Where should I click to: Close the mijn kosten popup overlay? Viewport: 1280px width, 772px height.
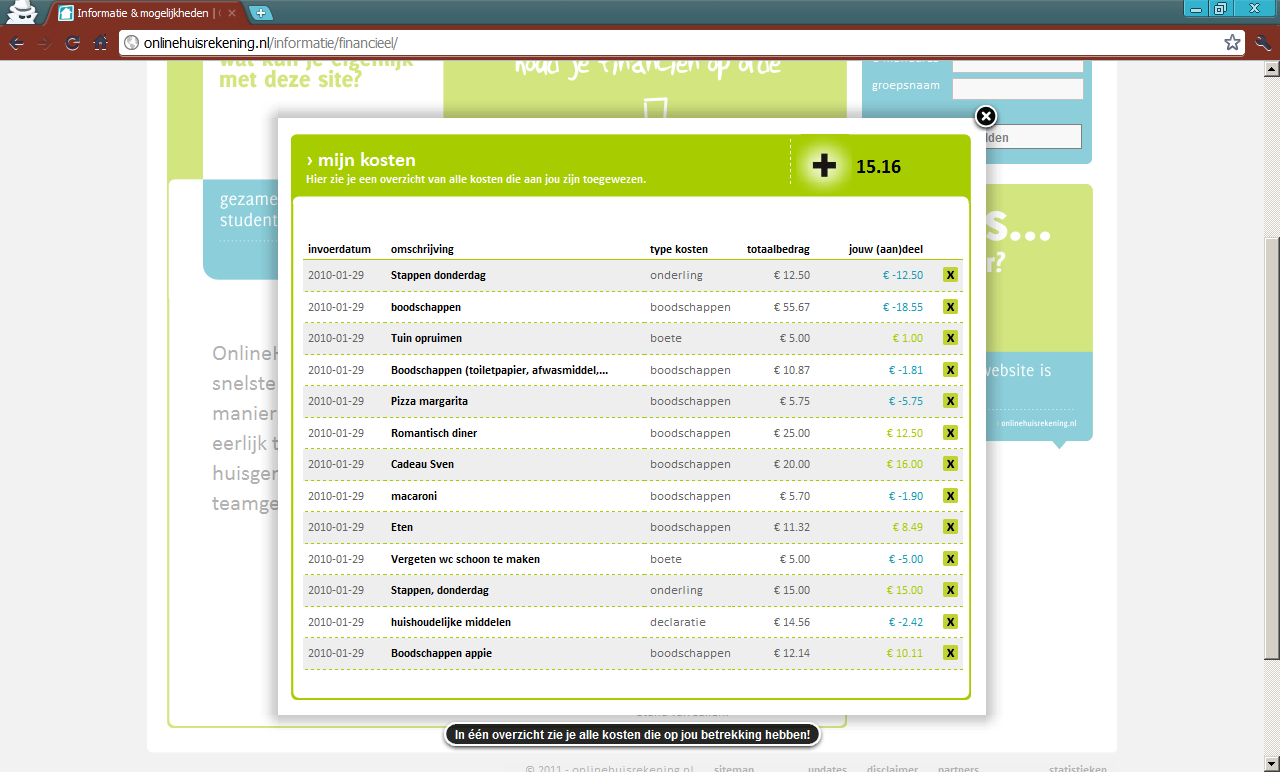[985, 117]
